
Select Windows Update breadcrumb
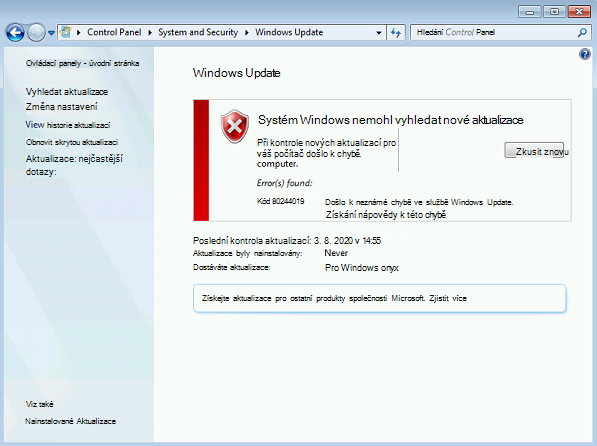click(289, 32)
